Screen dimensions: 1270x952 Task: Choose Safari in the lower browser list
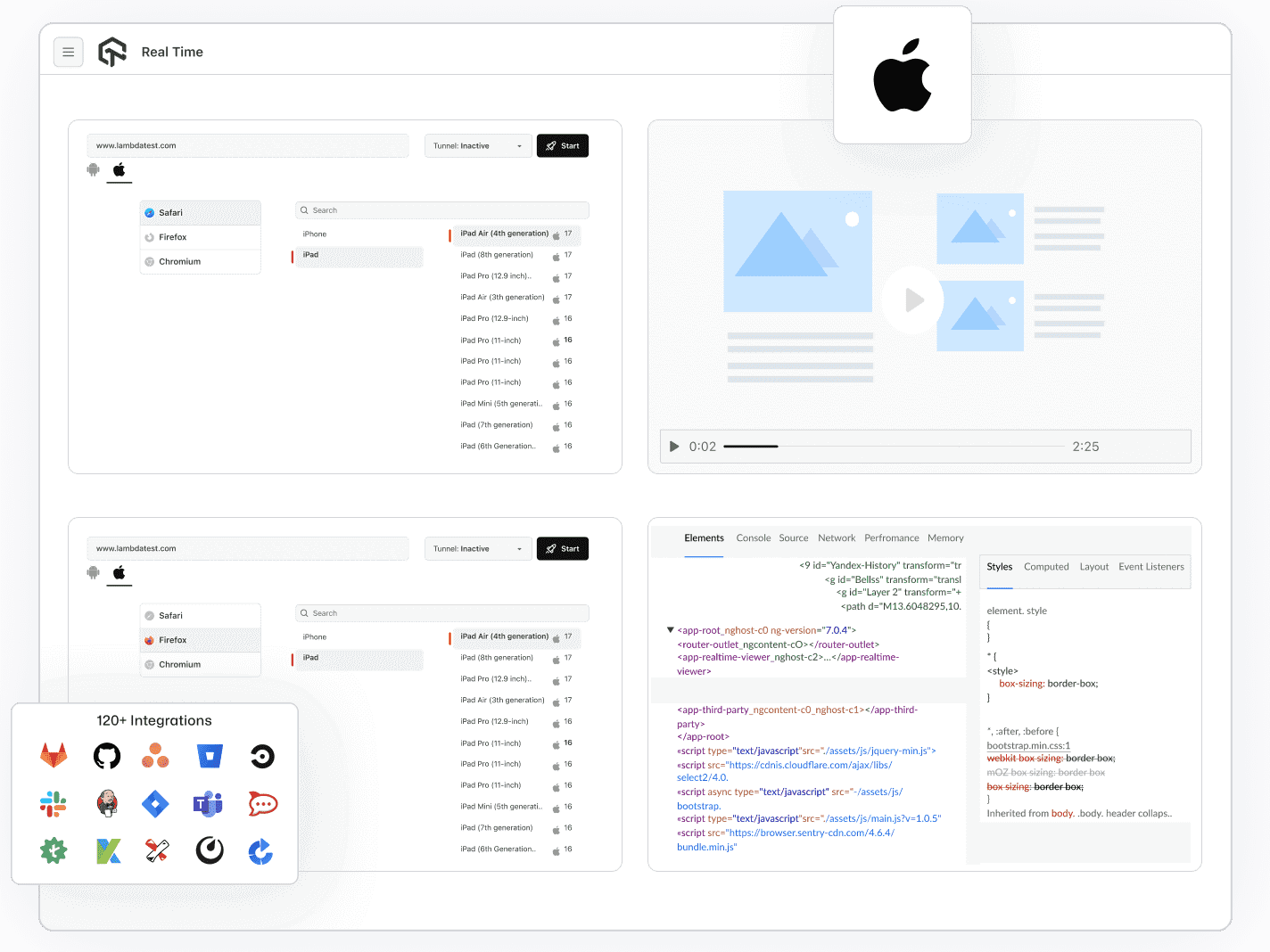point(201,616)
